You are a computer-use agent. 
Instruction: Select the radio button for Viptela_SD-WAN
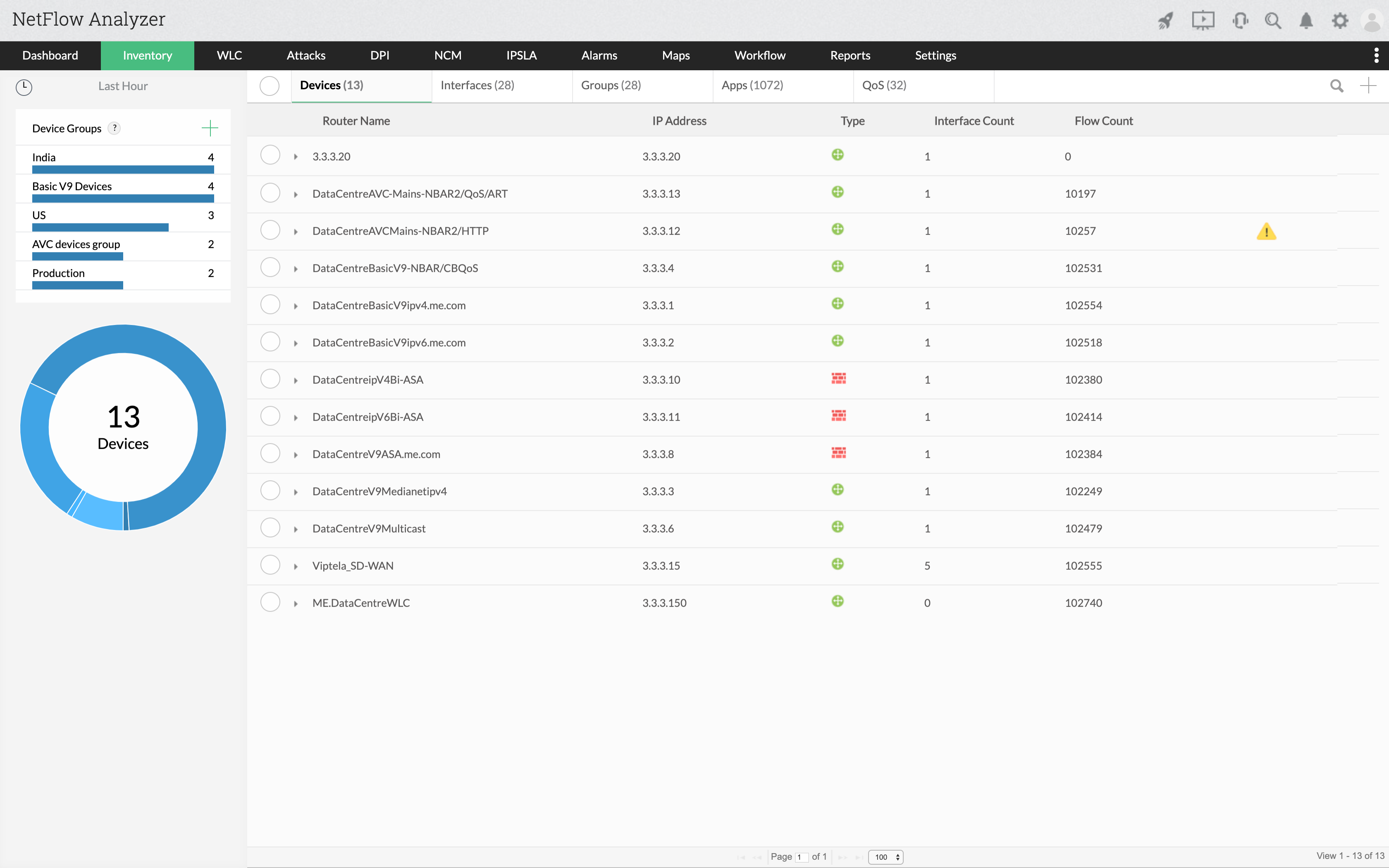270,564
